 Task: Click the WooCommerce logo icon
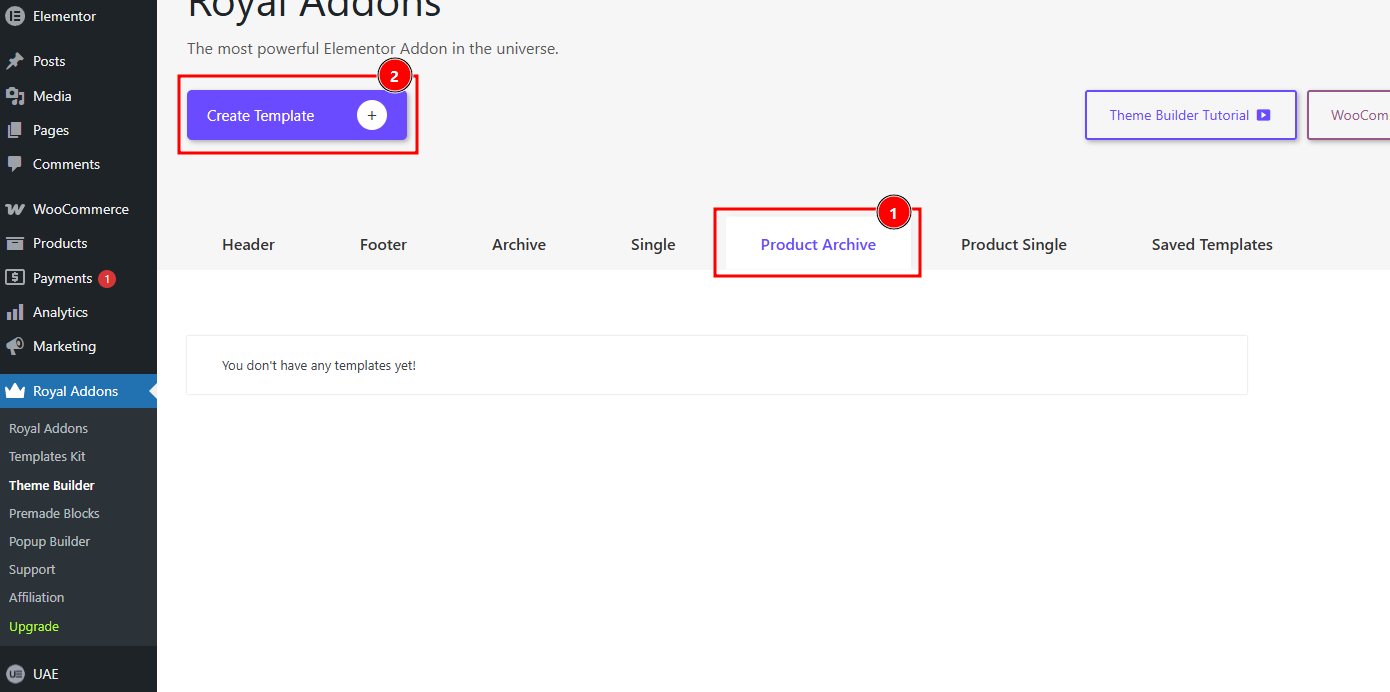[15, 209]
